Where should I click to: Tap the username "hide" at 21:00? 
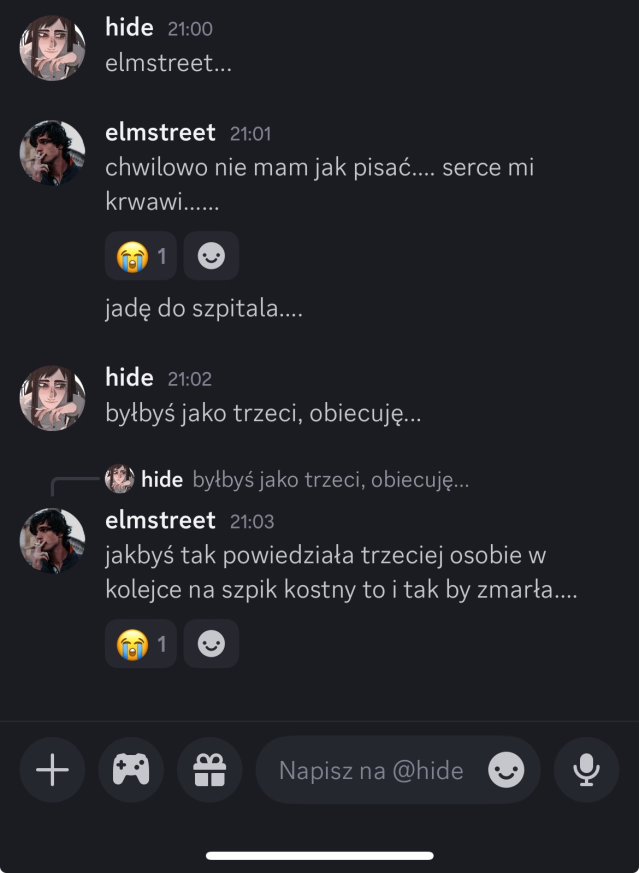pyautogui.click(x=129, y=29)
